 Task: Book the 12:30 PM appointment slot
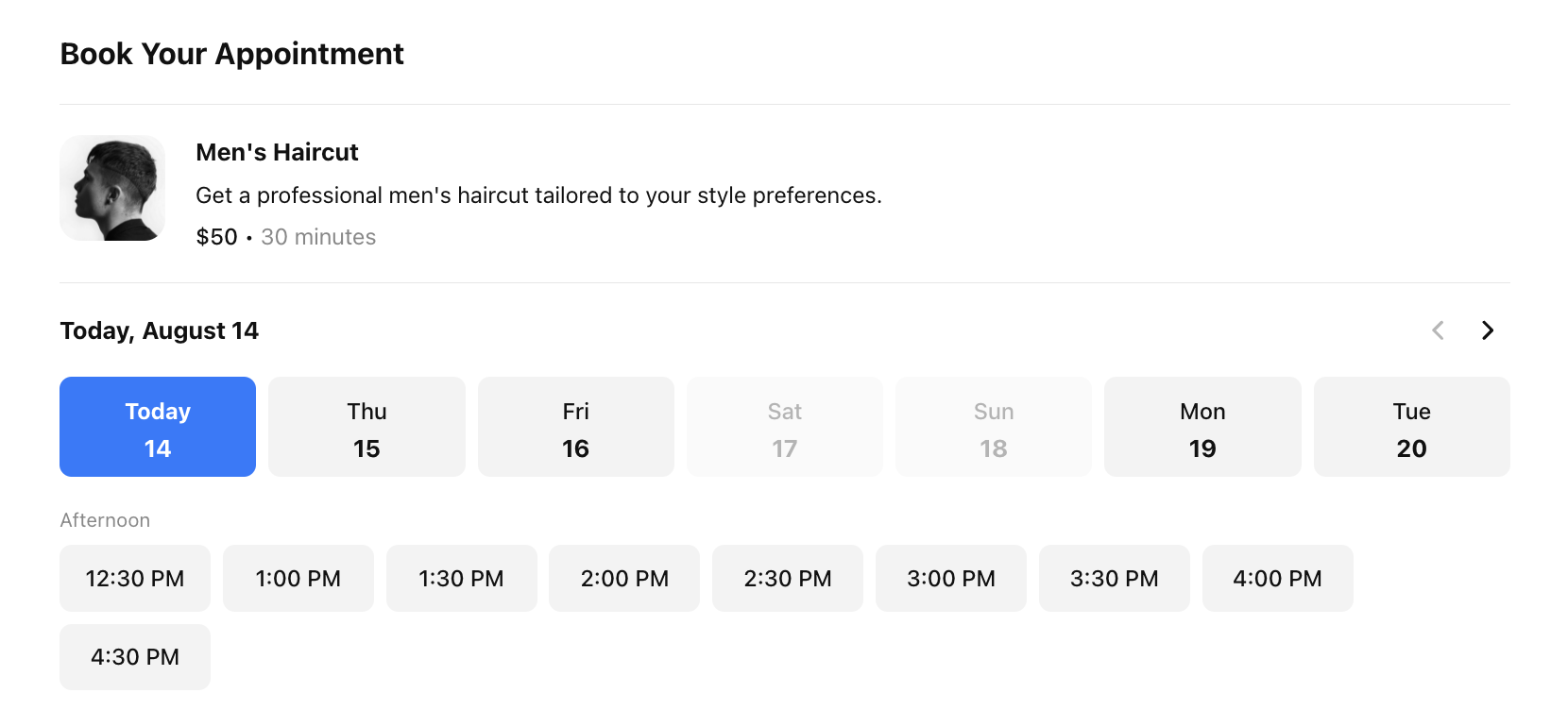click(x=134, y=578)
